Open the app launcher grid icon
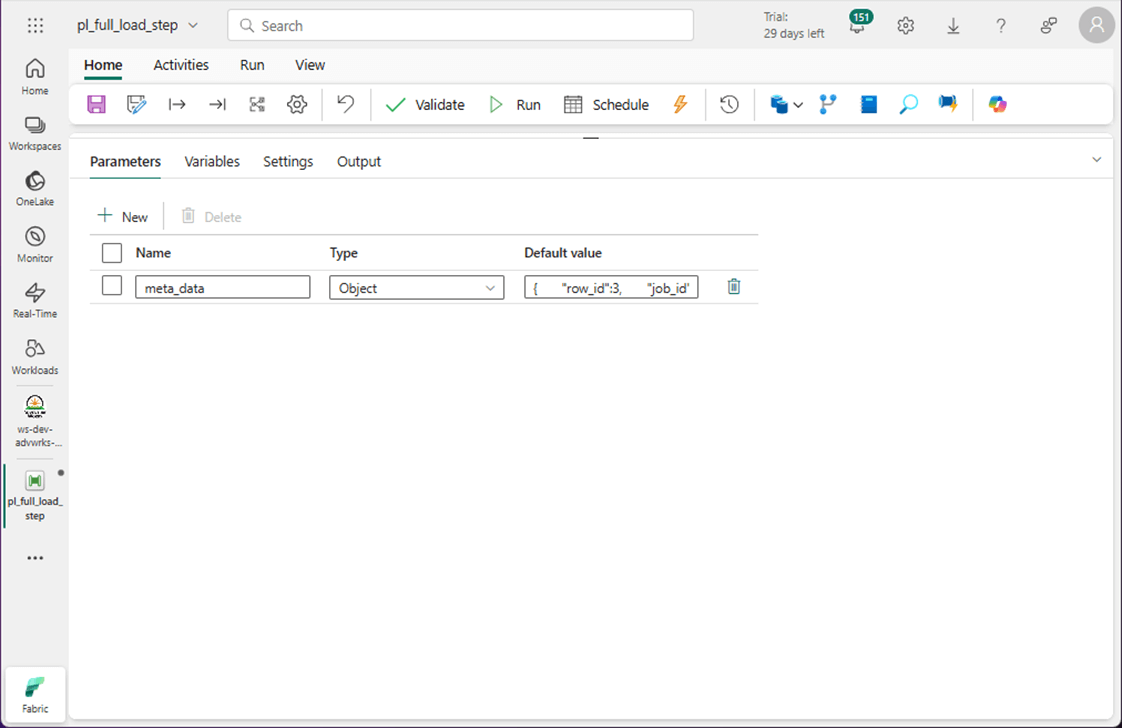The width and height of the screenshot is (1122, 728). pos(35,26)
